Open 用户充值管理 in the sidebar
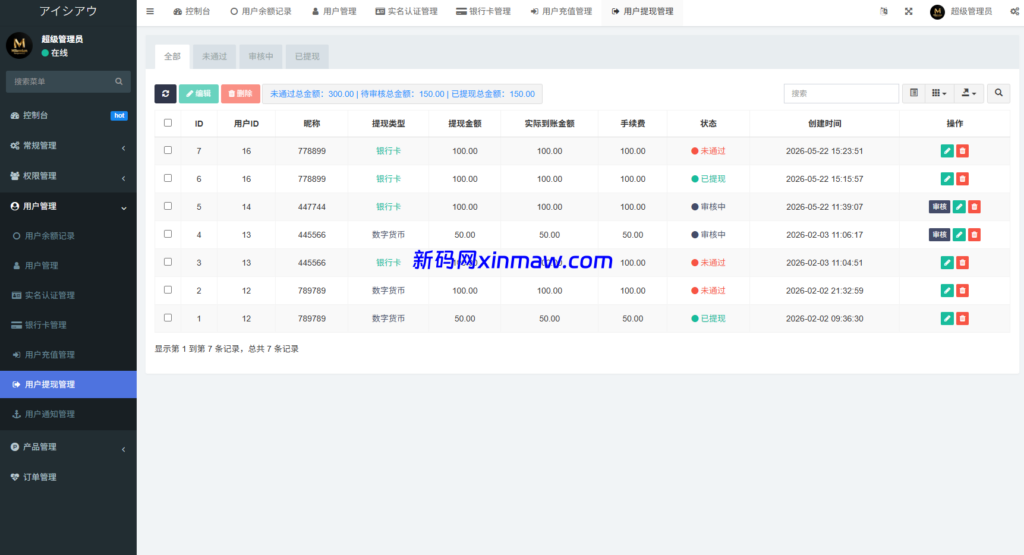The width and height of the screenshot is (1024, 555). click(69, 355)
